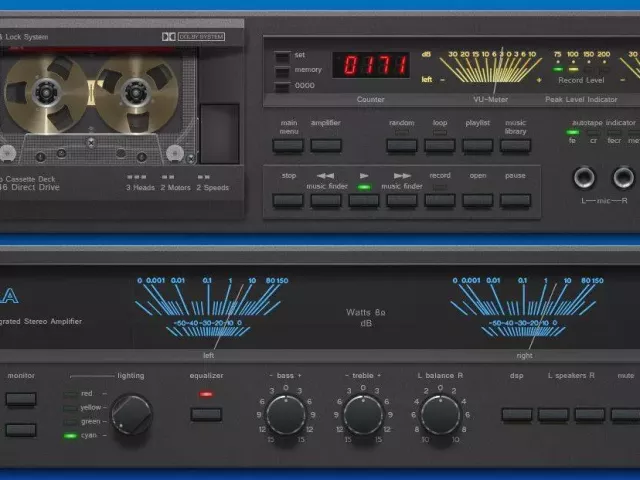Toggle the random playback button
Viewport: 640px width, 480px height.
click(401, 145)
